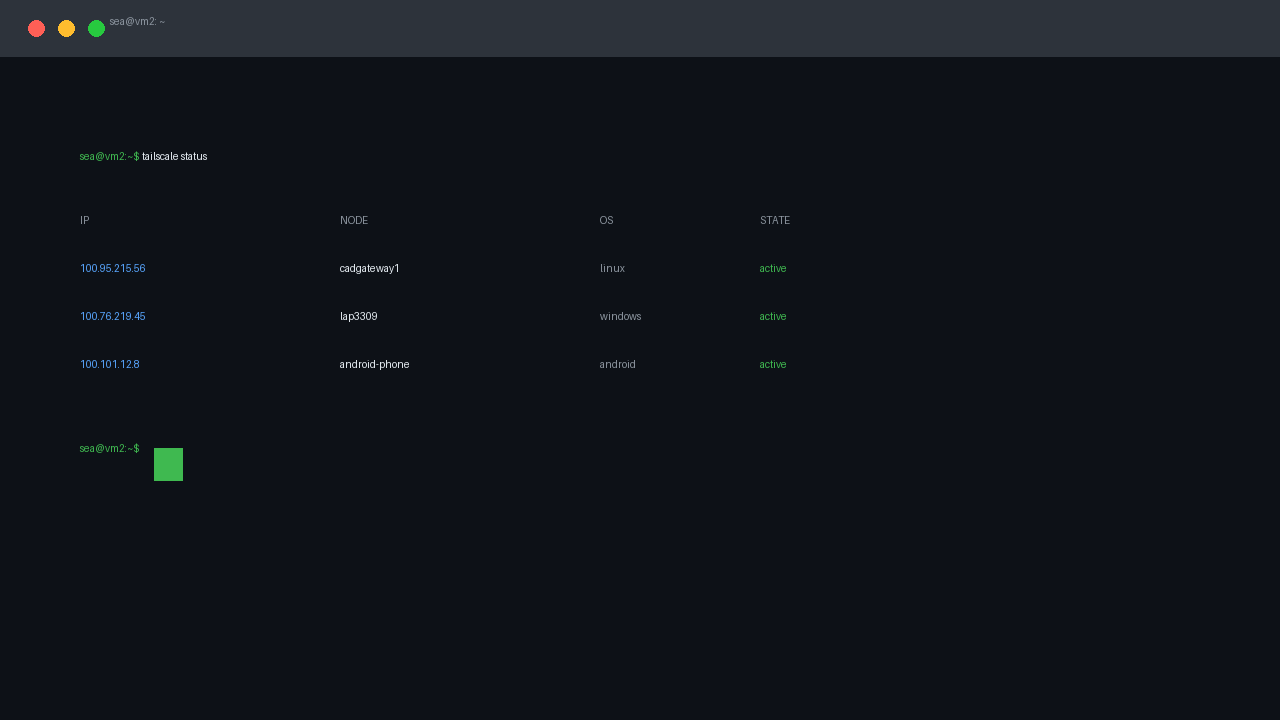
Task: Click the green maximize window button
Action: [x=96, y=28]
